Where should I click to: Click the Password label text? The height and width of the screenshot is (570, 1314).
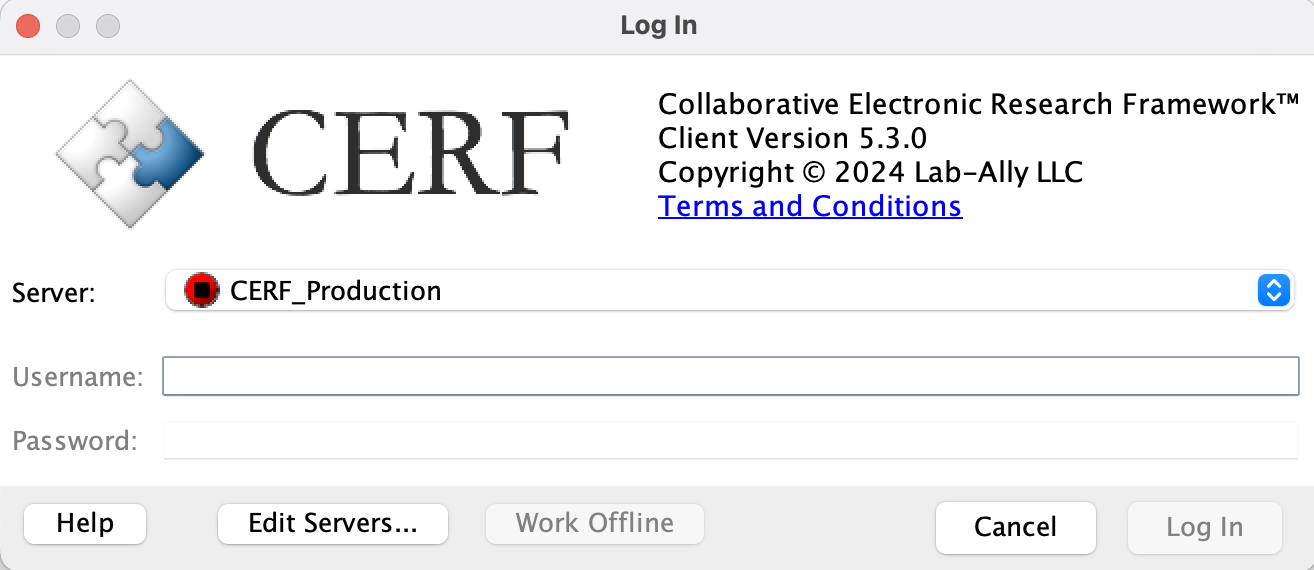coord(75,441)
